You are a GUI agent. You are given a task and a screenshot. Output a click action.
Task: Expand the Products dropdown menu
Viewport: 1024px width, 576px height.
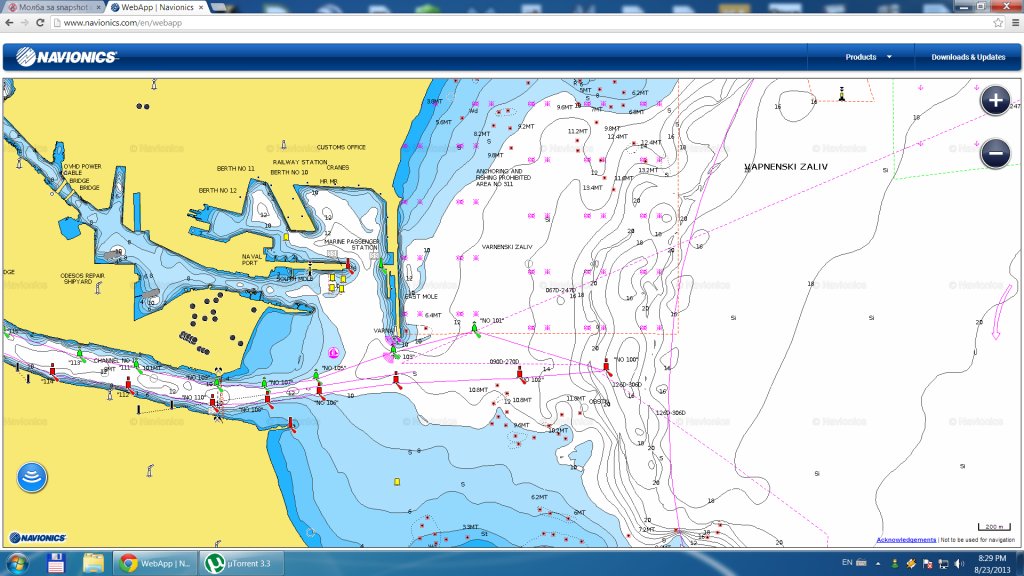[869, 57]
